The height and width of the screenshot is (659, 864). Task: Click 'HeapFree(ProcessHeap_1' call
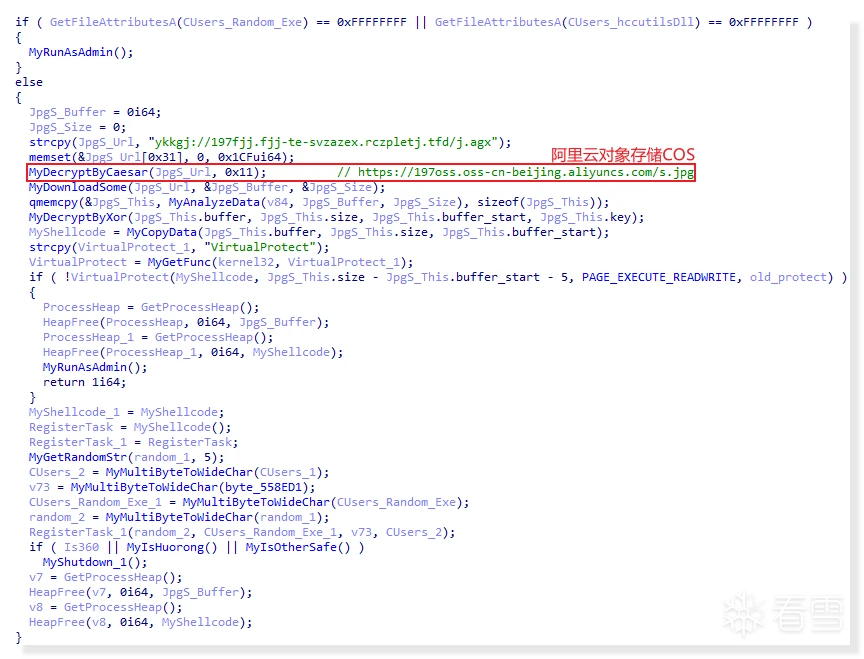point(193,352)
